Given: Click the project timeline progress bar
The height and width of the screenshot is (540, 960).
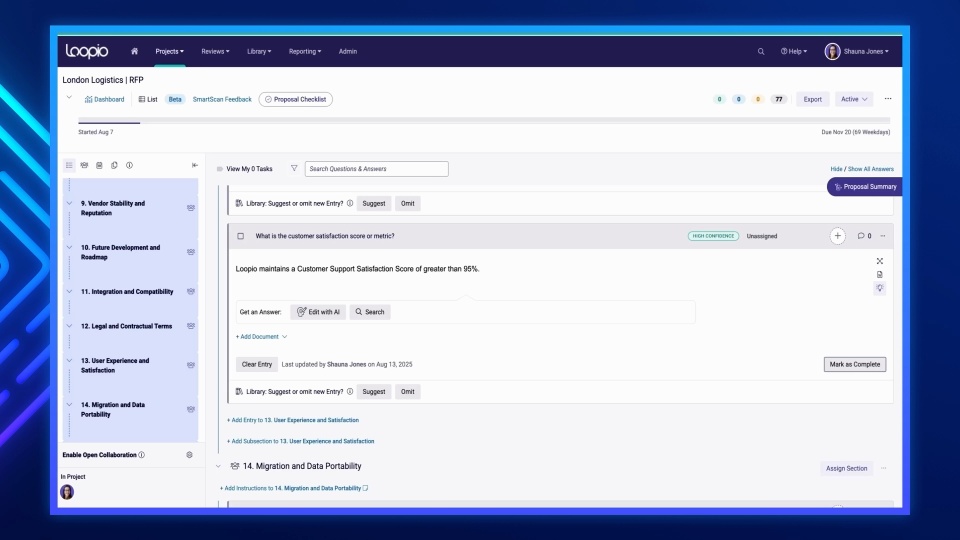Looking at the screenshot, I should click(484, 121).
